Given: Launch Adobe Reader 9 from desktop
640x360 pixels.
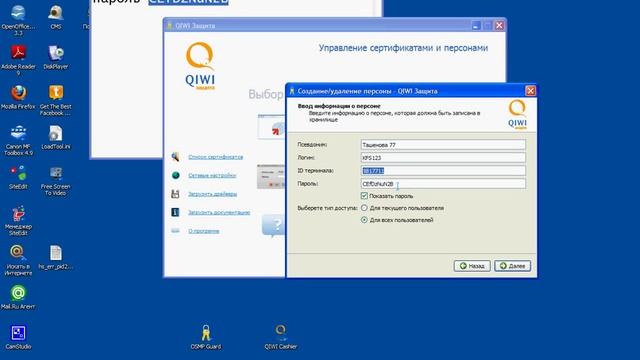Looking at the screenshot, I should point(18,53).
